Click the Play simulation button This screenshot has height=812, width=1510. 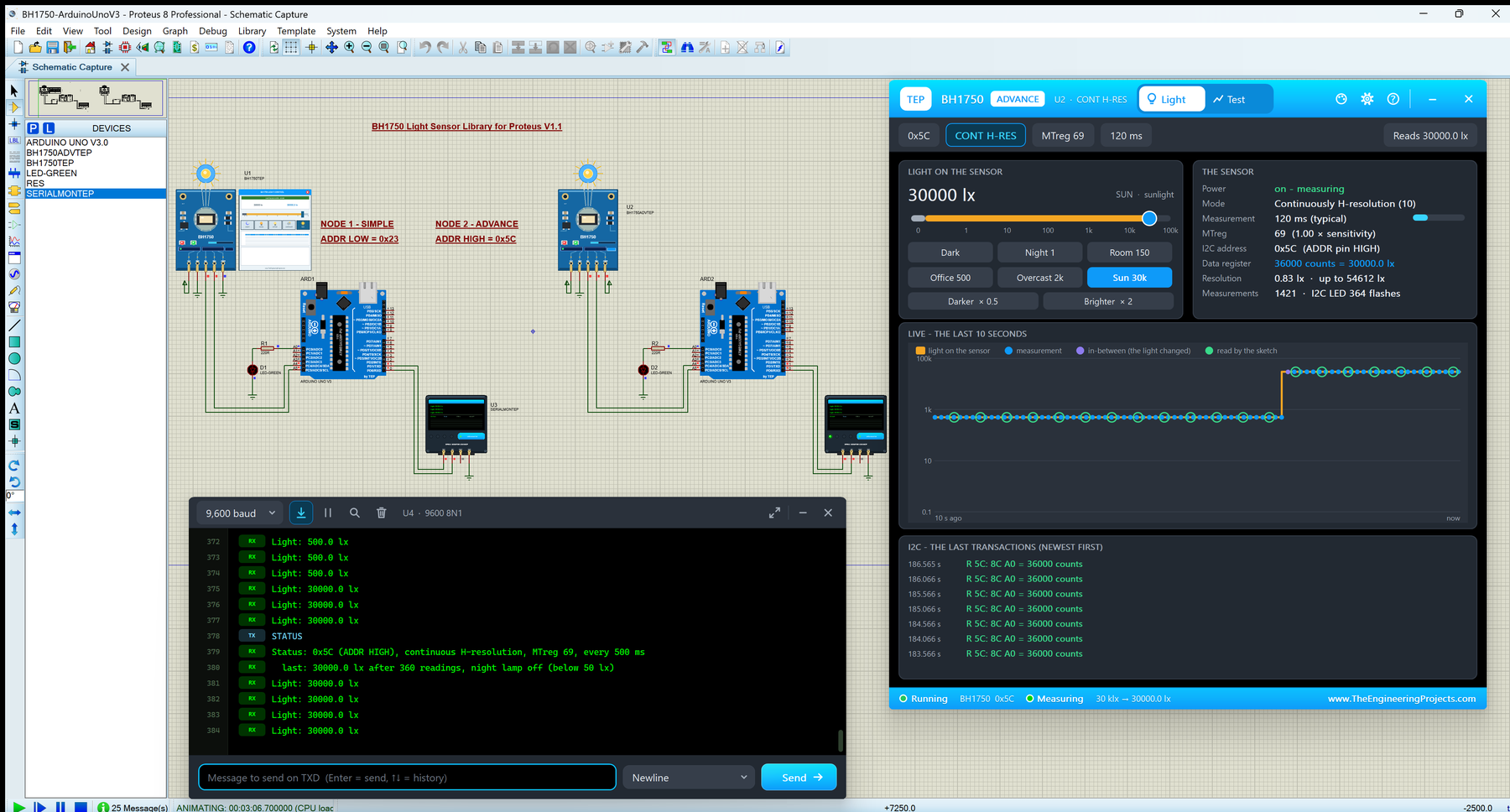pos(18,807)
